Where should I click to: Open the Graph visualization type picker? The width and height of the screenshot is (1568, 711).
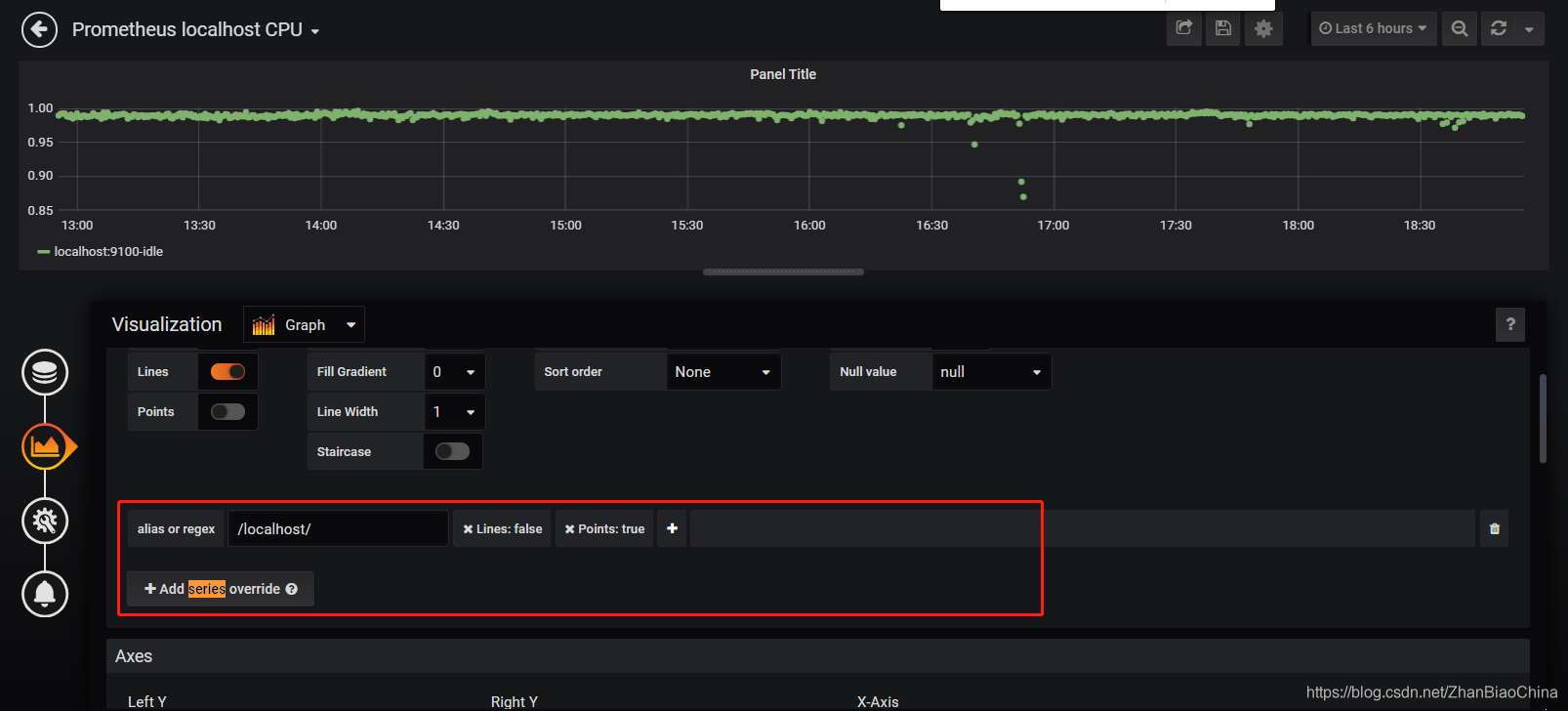tap(304, 324)
